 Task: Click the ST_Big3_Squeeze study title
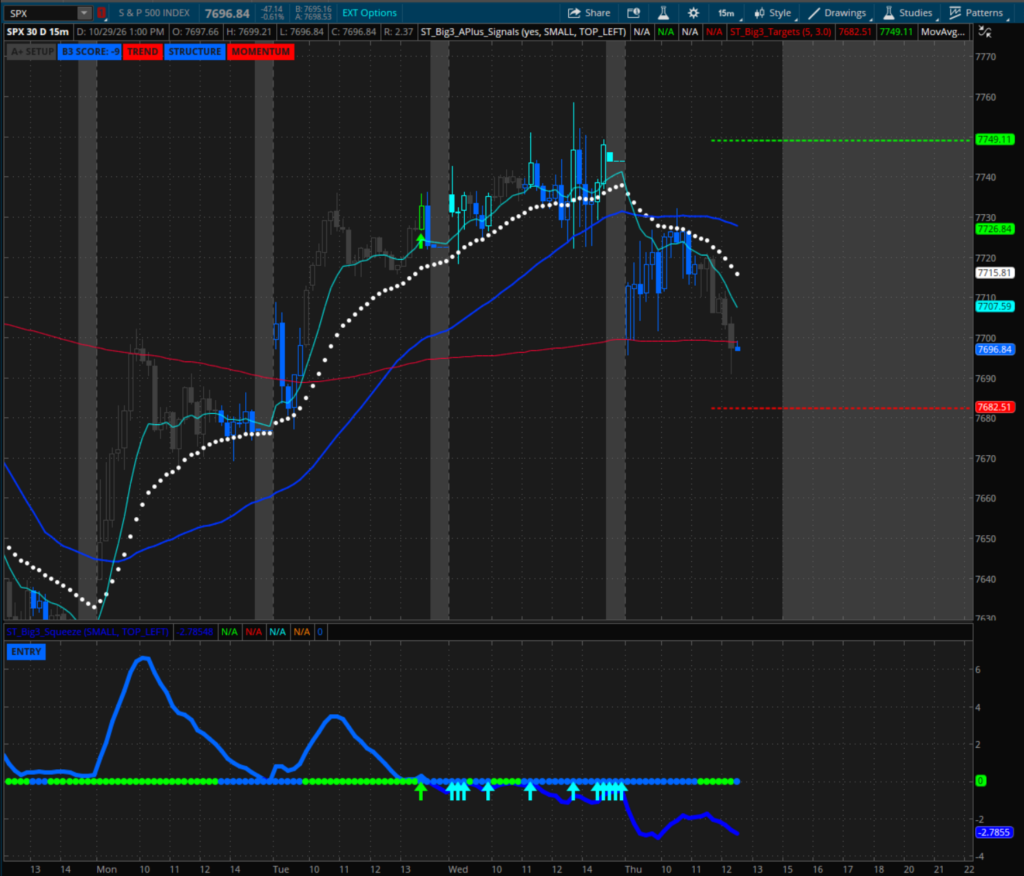point(87,632)
